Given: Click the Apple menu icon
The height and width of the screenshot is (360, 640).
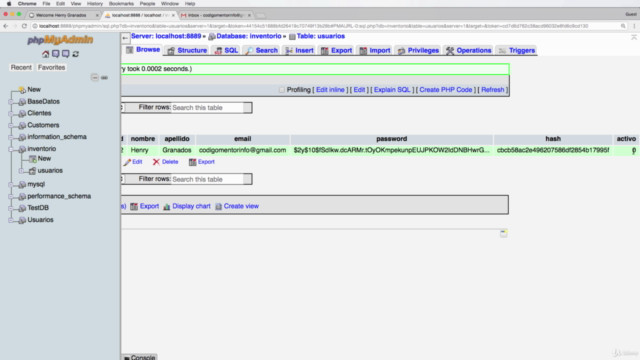Looking at the screenshot, I should coord(9,4).
